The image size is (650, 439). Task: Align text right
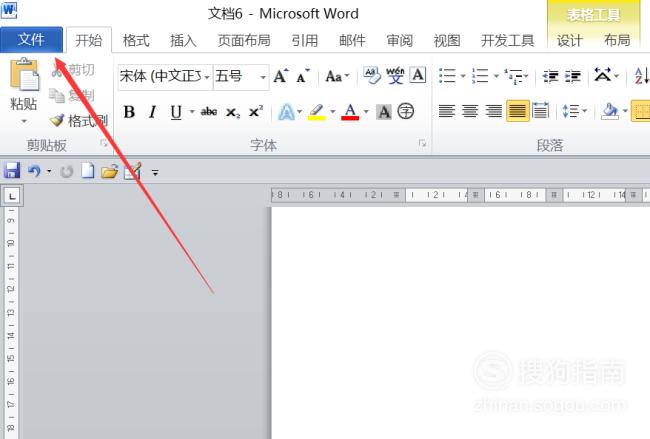(x=494, y=111)
